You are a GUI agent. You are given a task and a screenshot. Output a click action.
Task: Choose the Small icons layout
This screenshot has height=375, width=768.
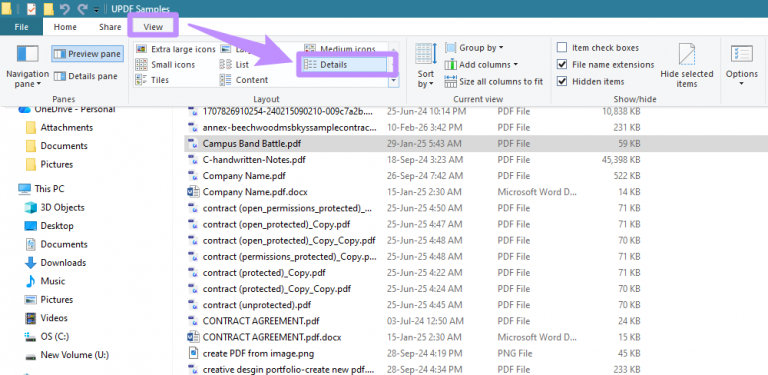click(165, 65)
